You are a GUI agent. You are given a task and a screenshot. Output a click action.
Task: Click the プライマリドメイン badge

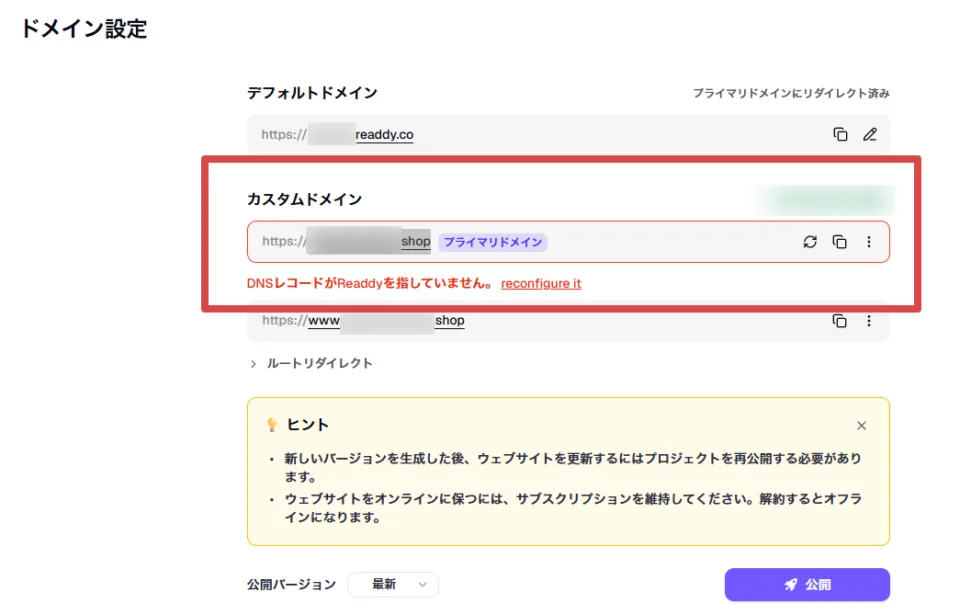pyautogui.click(x=493, y=242)
